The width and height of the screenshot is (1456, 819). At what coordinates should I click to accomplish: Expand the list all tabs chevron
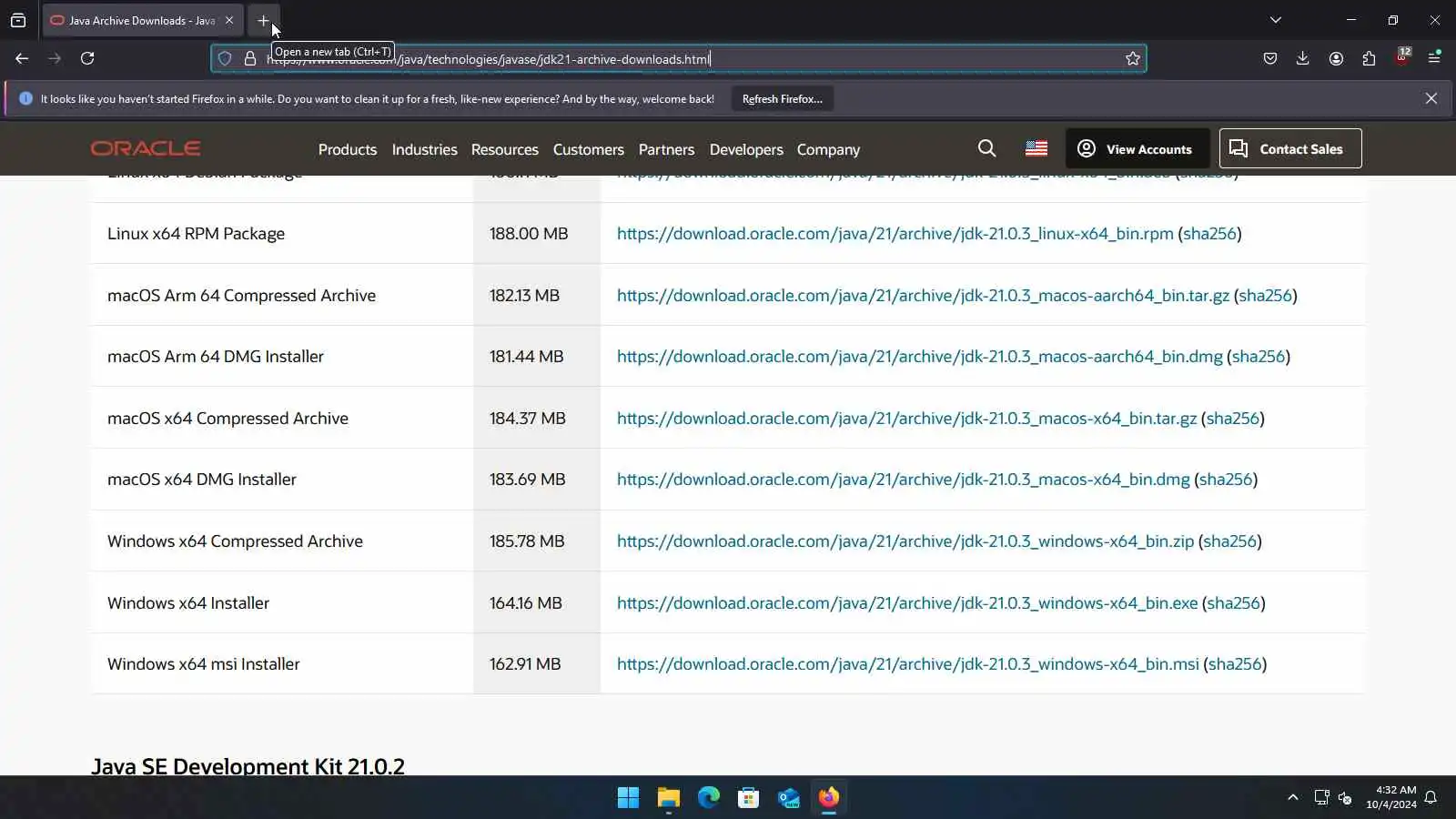click(1276, 20)
